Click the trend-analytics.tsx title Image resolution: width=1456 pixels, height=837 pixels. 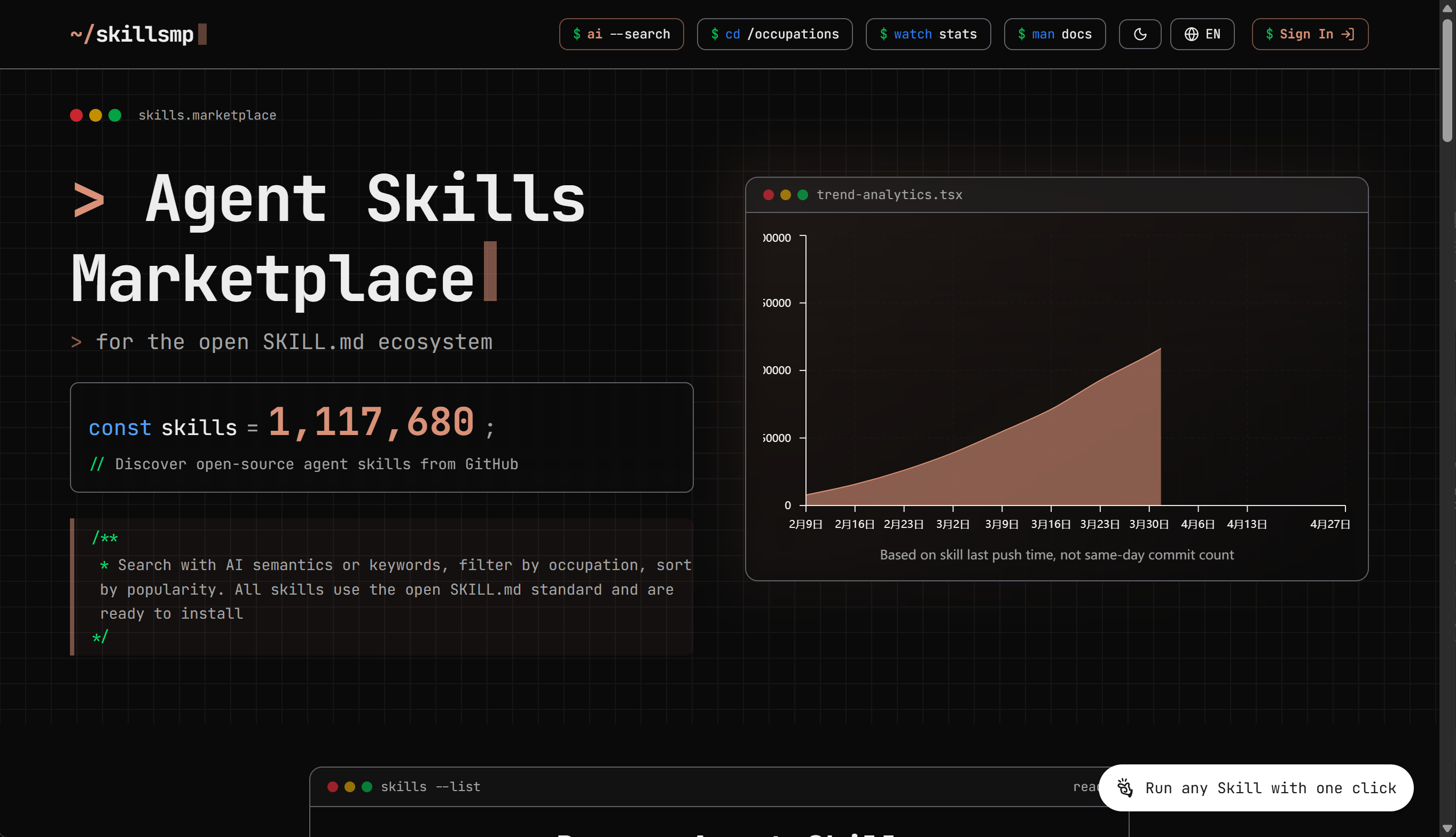889,195
